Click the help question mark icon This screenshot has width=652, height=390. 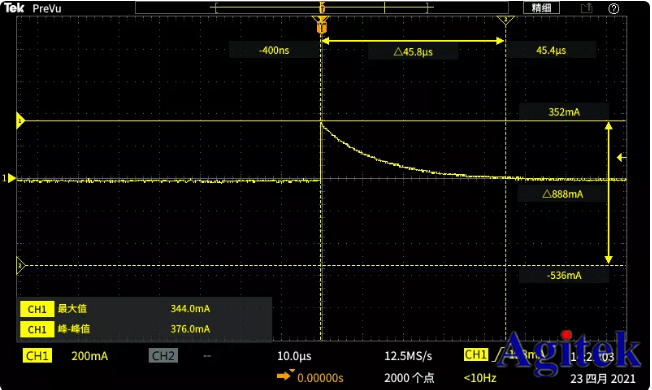click(613, 8)
